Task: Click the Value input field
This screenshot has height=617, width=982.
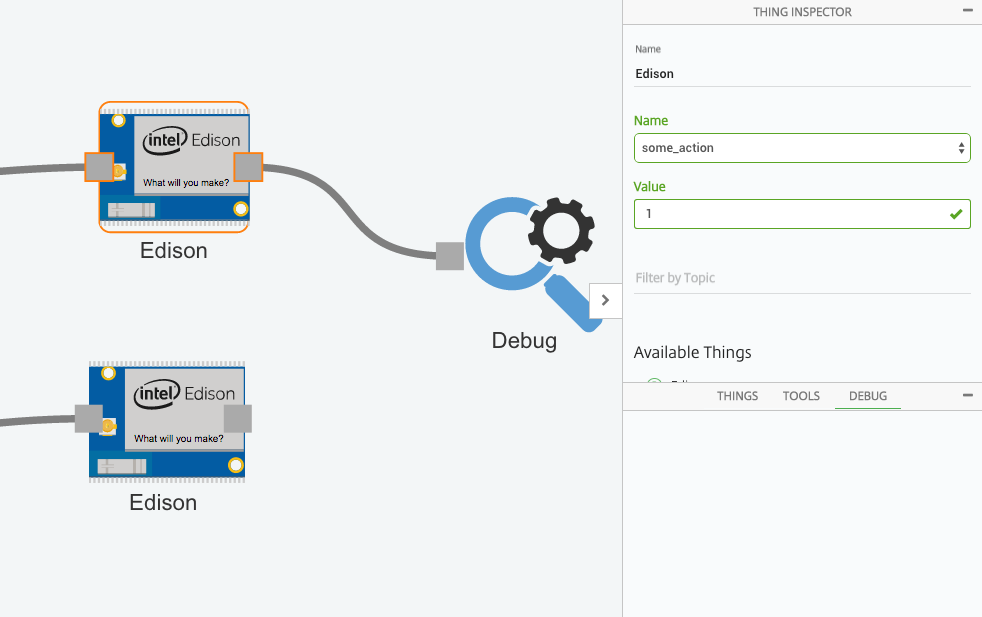Action: [x=802, y=214]
